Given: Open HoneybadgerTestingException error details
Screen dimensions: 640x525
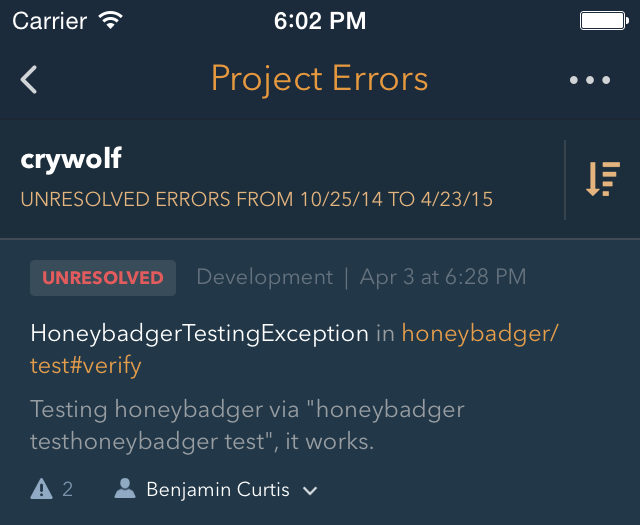Looking at the screenshot, I should click(x=200, y=334).
